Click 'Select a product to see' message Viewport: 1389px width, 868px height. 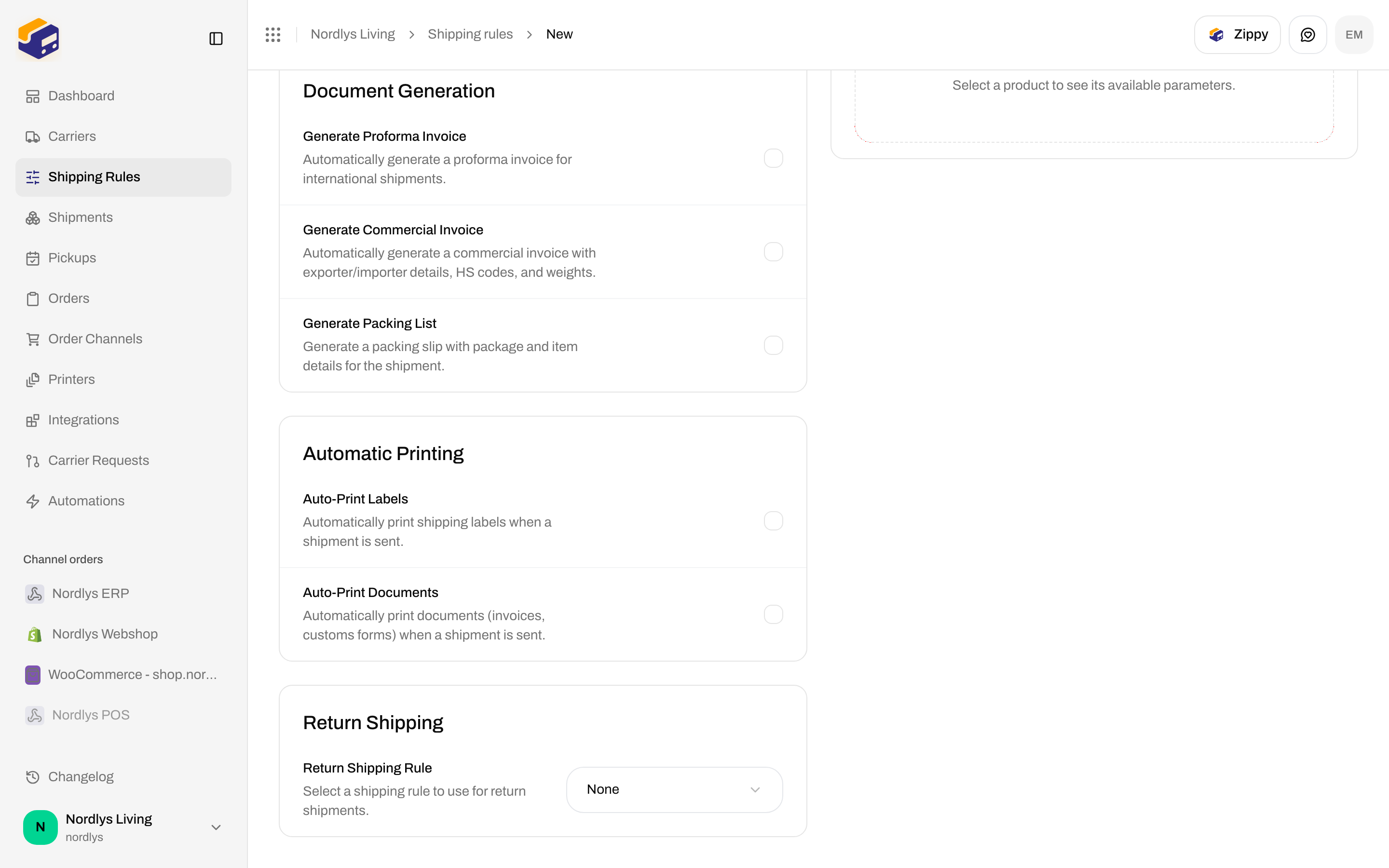click(1093, 85)
